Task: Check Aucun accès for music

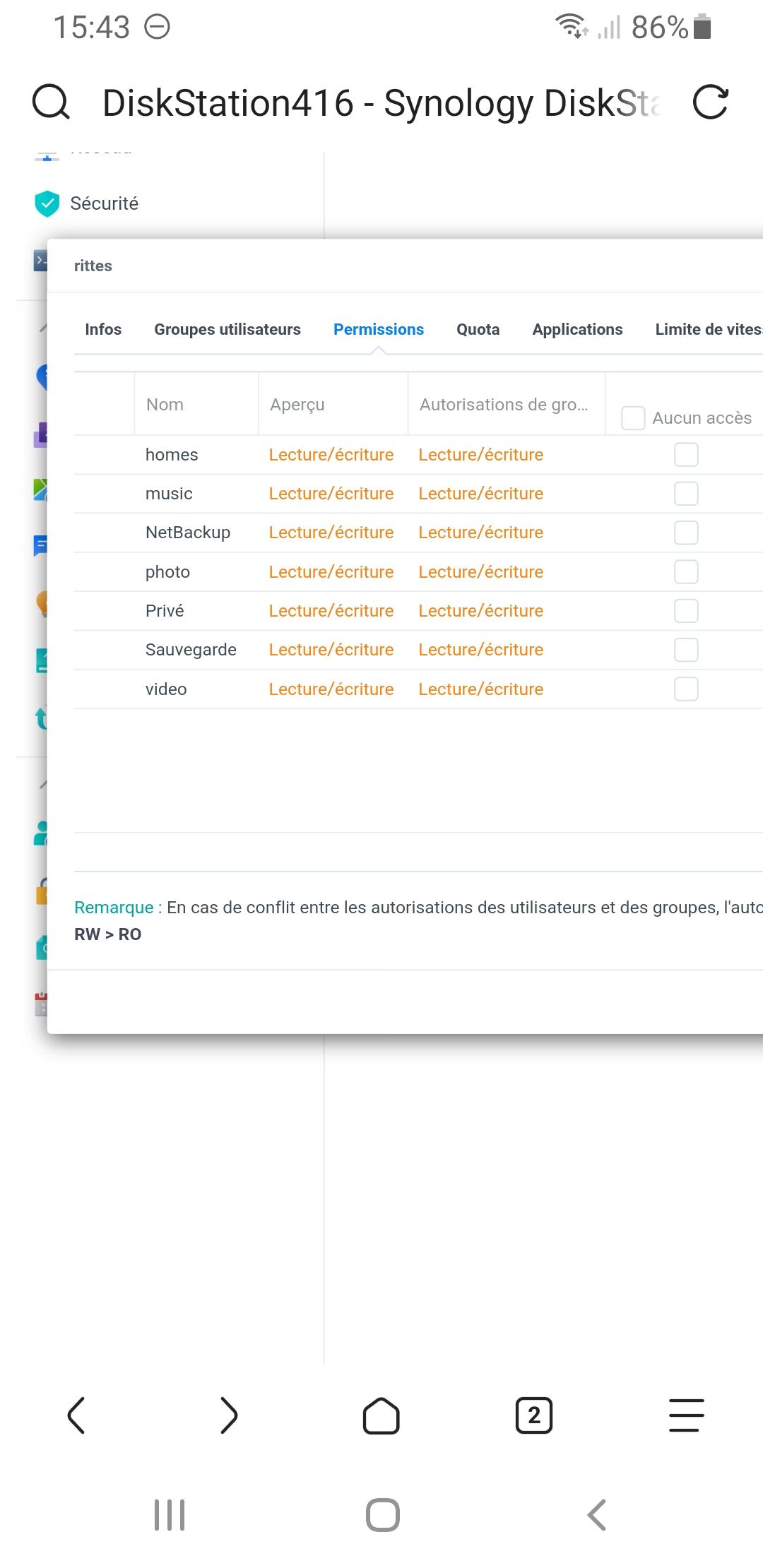Action: [x=686, y=494]
